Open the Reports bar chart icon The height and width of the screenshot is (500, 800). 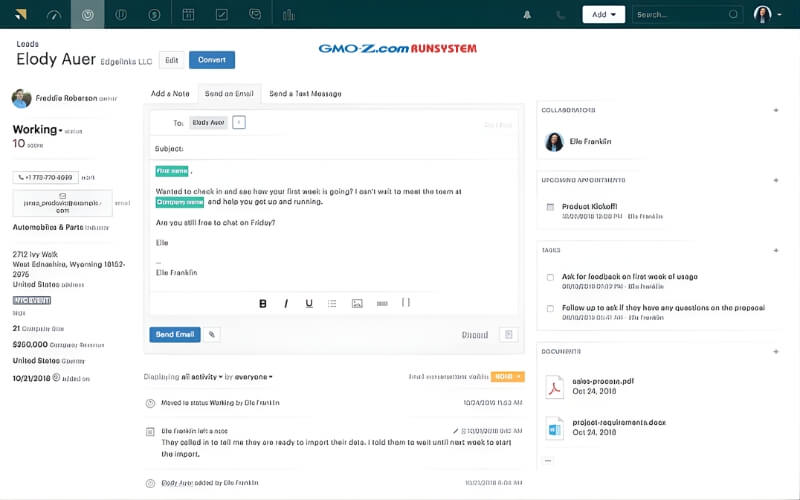[289, 15]
